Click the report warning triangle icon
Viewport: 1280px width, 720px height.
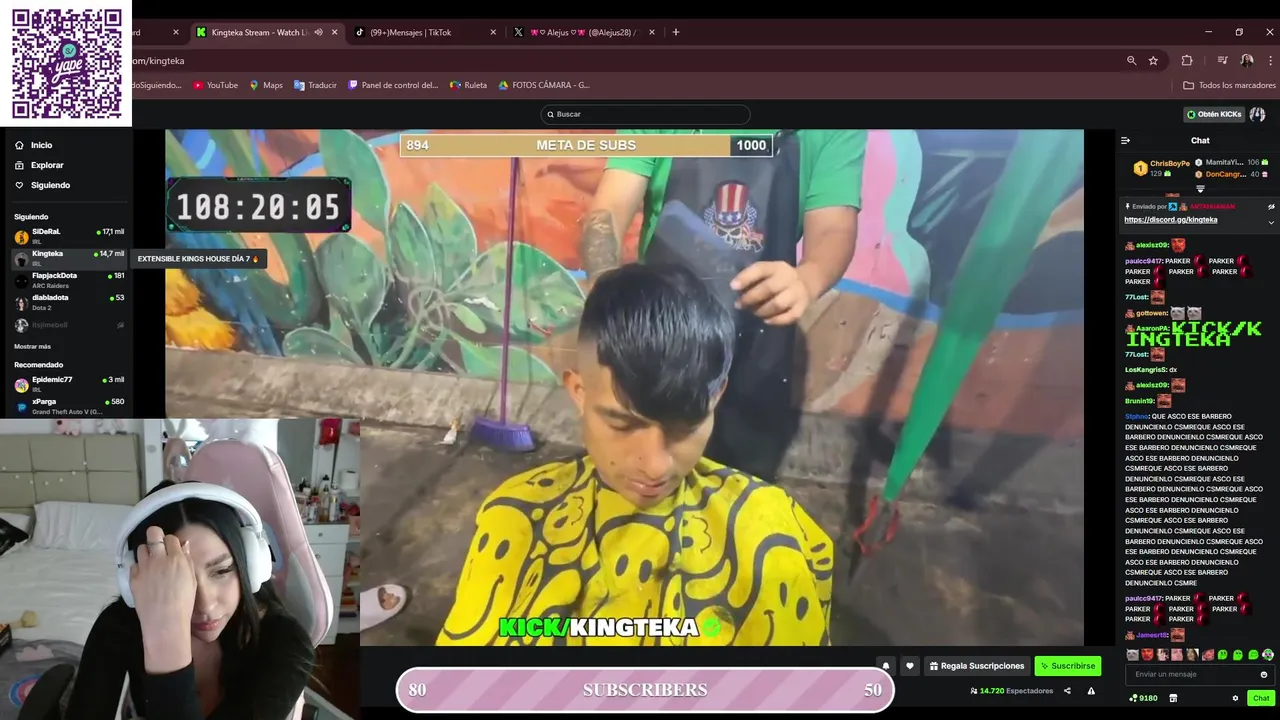pyautogui.click(x=1091, y=691)
